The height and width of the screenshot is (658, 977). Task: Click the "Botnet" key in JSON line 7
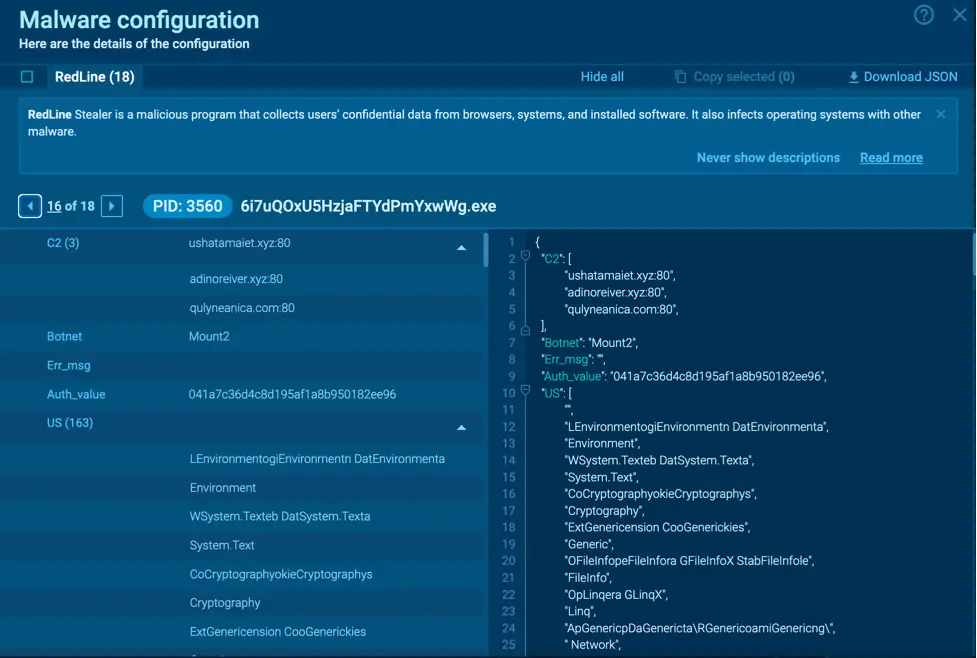click(x=562, y=343)
